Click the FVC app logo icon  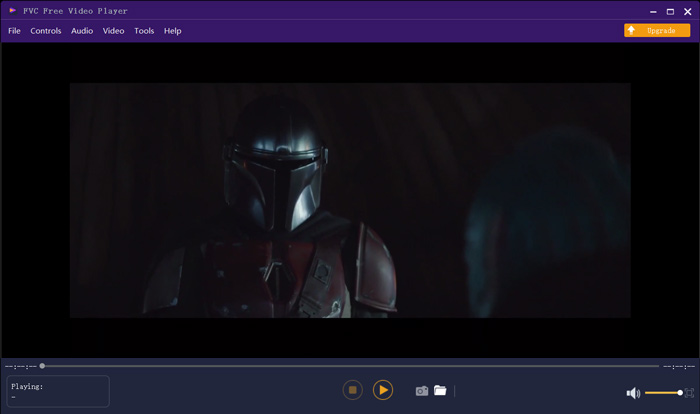click(x=12, y=11)
